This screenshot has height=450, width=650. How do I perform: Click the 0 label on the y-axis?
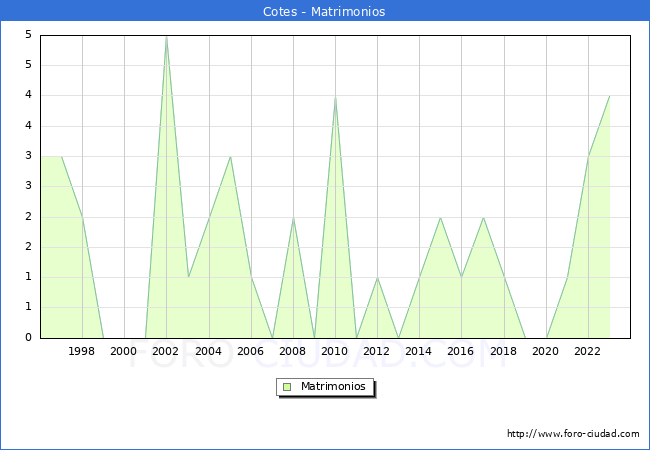pyautogui.click(x=28, y=338)
